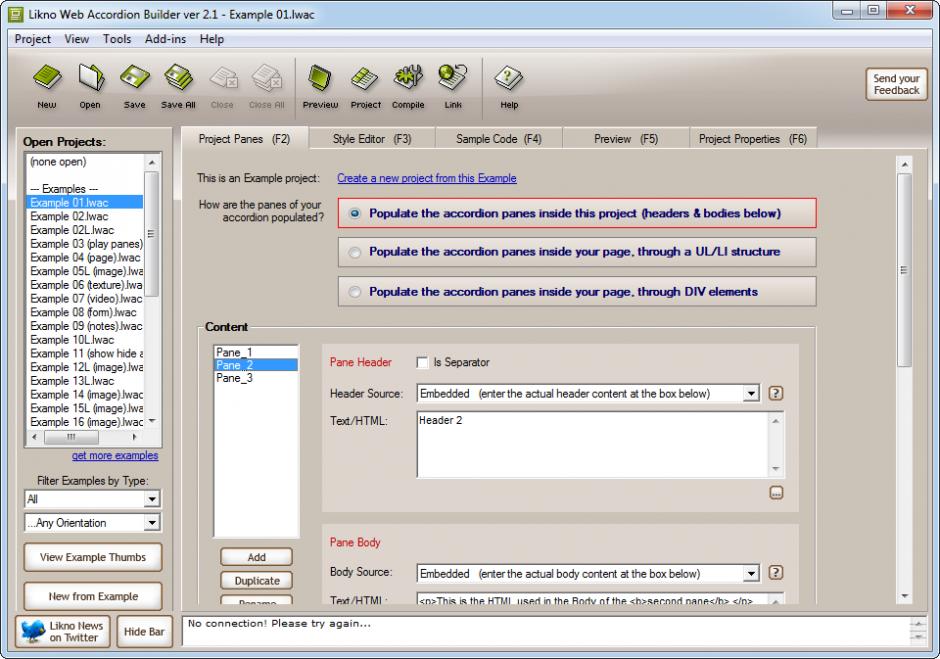Select 'Example 13L.lwac' in the examples list
Viewport: 940px width, 659px height.
85,381
